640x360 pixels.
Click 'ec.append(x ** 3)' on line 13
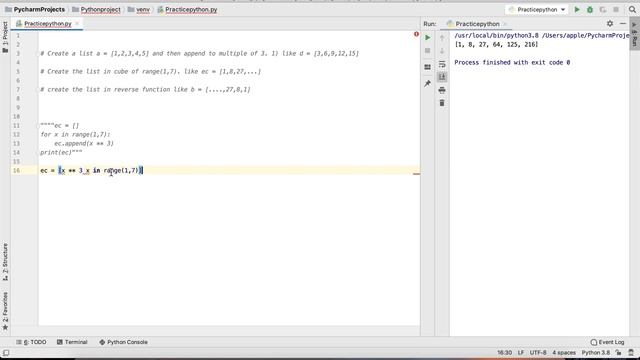coord(84,144)
